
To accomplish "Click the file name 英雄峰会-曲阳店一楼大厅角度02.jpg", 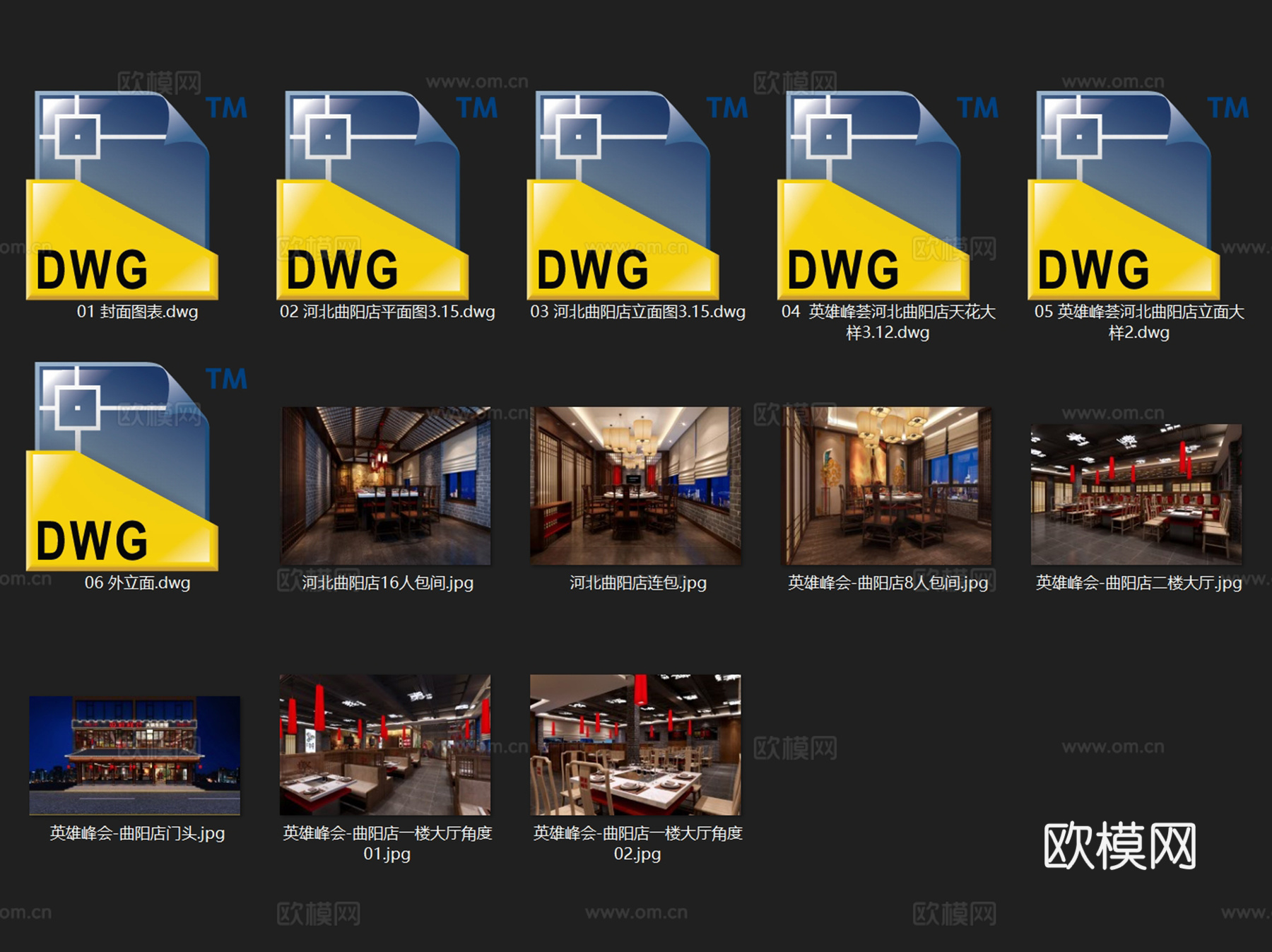I will coord(638,843).
